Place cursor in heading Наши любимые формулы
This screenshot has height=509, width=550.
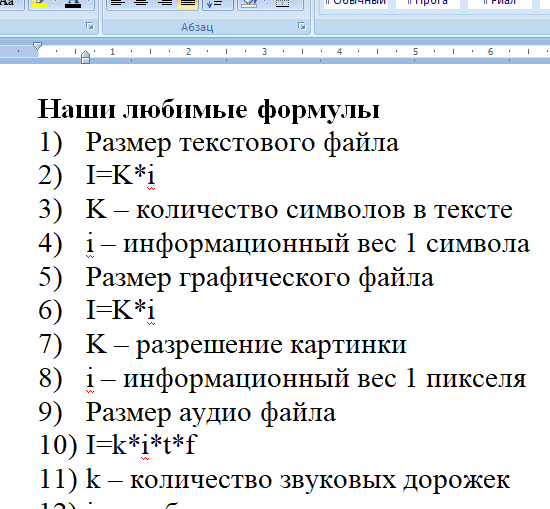point(208,110)
